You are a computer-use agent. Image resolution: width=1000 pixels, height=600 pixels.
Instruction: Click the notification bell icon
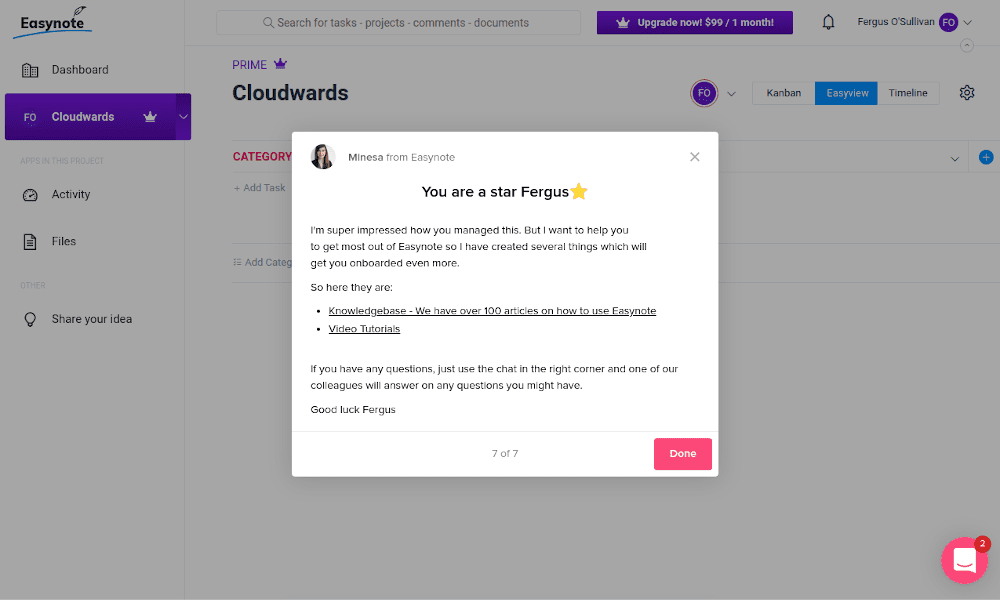[x=828, y=23]
